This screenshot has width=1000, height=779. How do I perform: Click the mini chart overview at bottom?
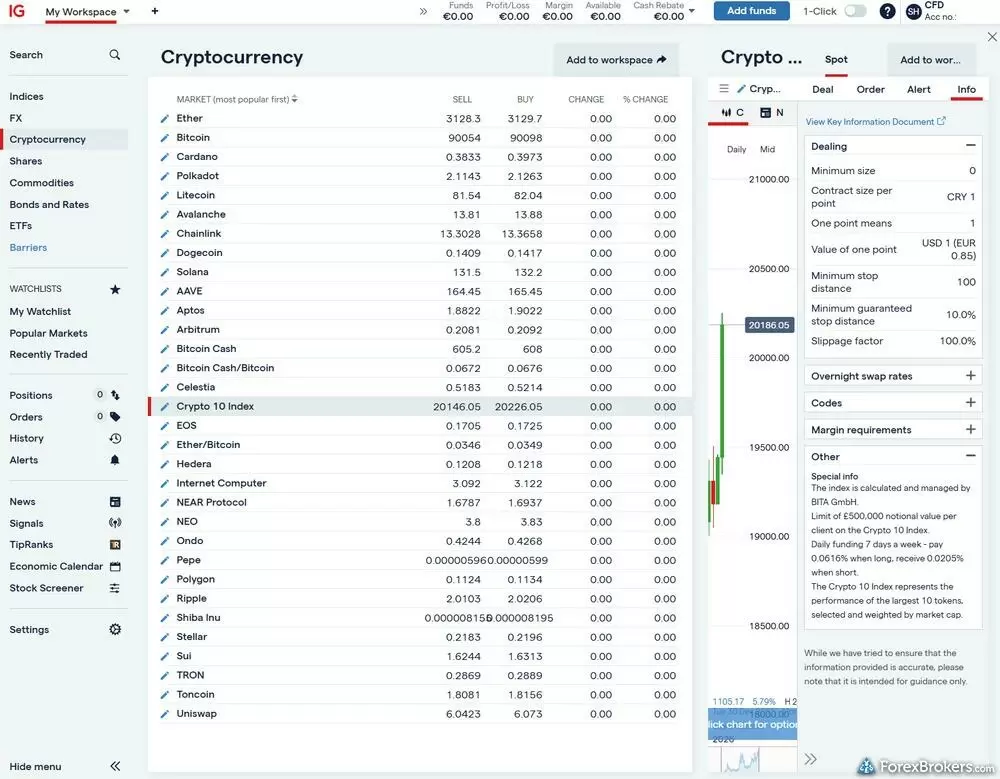(x=753, y=758)
